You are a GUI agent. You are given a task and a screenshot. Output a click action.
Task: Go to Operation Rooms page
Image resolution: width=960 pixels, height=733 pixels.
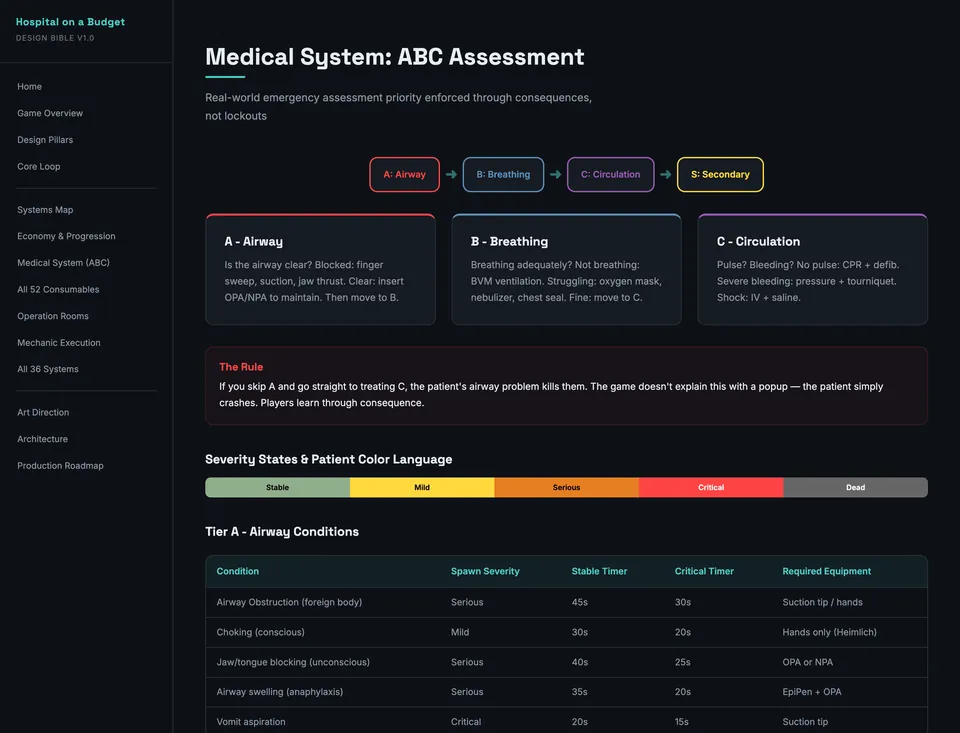53,316
